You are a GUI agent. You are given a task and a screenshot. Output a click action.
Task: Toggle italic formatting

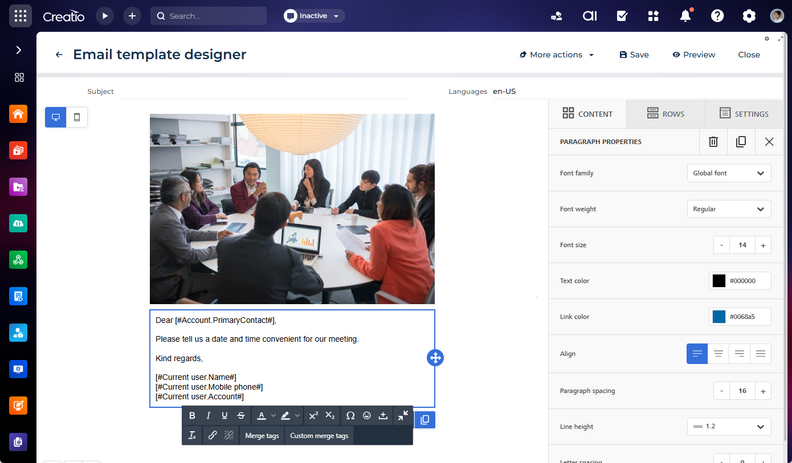coord(208,416)
